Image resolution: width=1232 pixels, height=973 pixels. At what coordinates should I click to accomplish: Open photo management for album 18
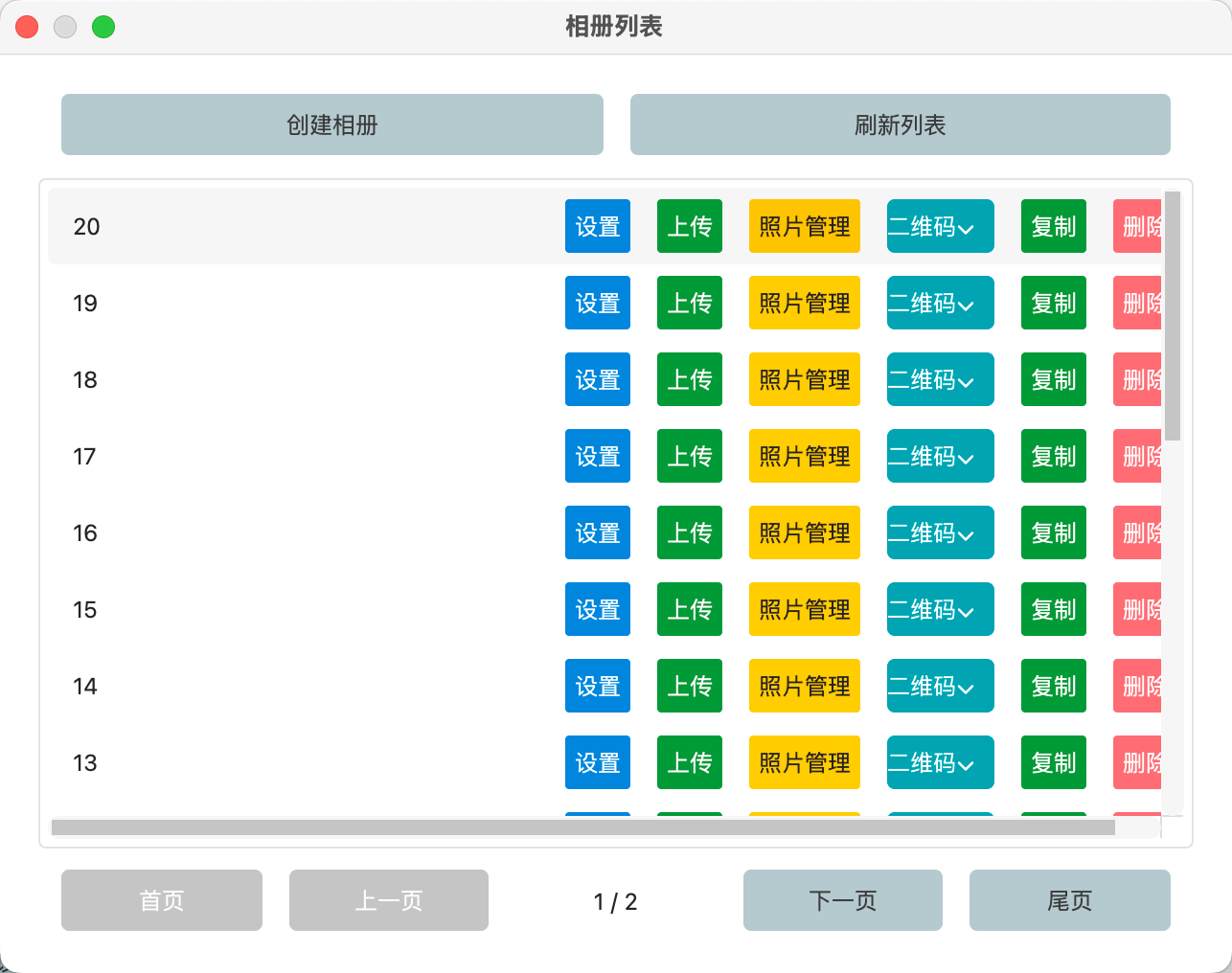[804, 379]
